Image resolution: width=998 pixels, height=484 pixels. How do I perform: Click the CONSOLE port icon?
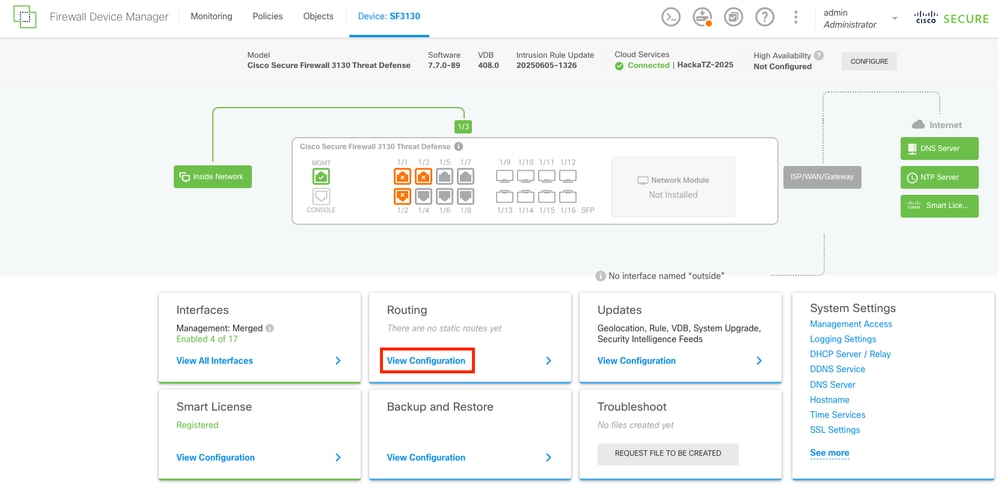[321, 196]
